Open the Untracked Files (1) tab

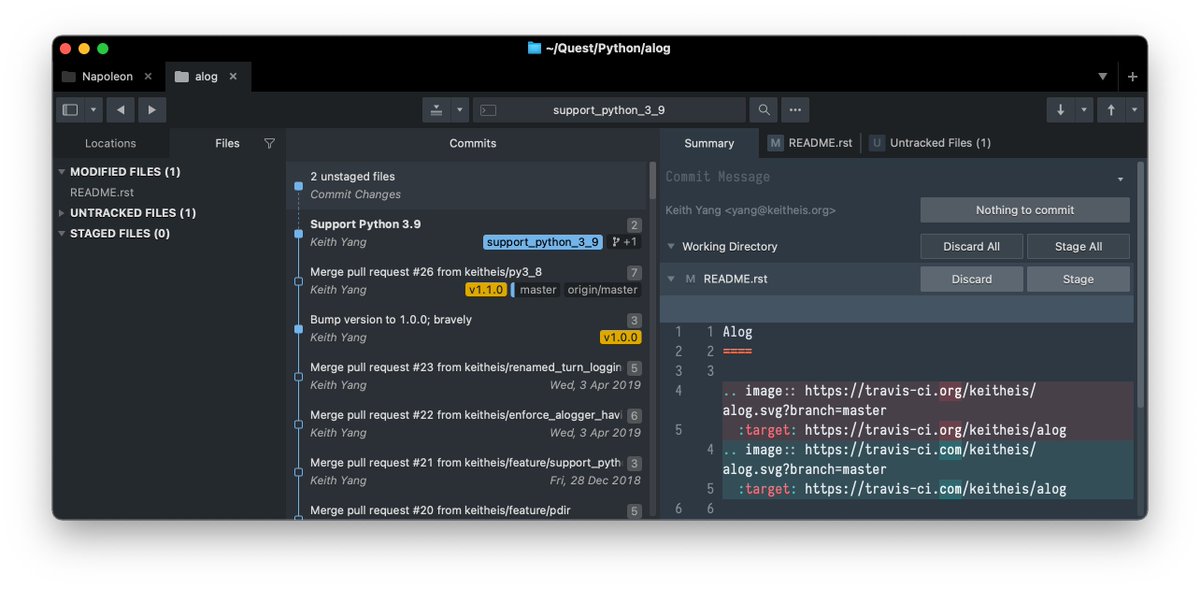[x=930, y=143]
